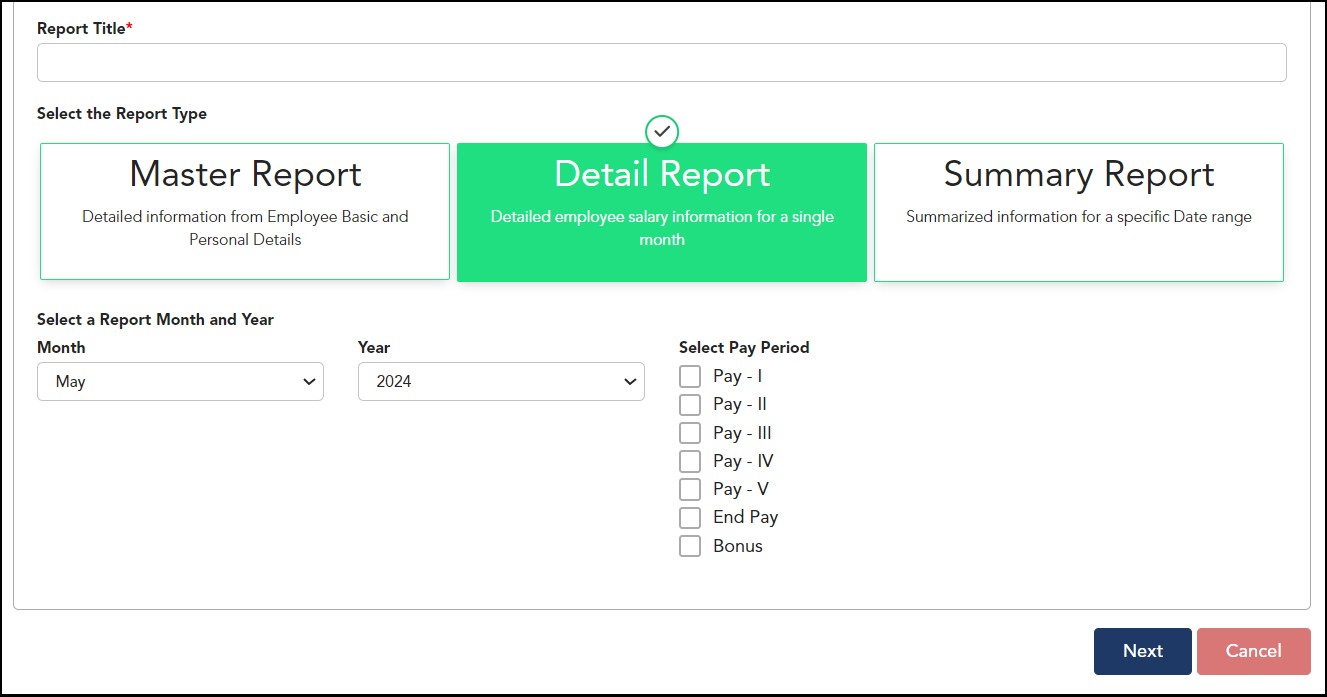Click the Master Report description text
The image size is (1327, 697).
point(245,228)
